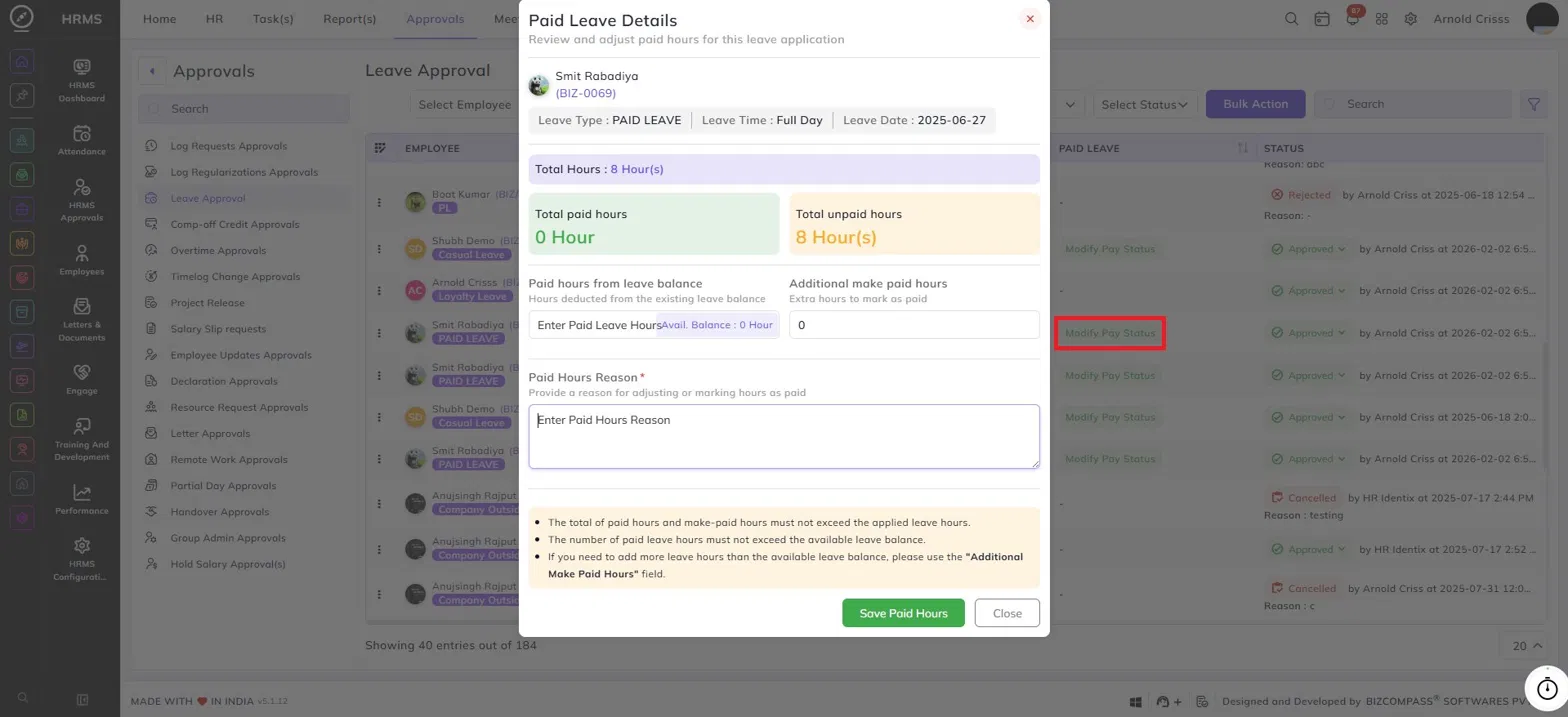Click the Employee Updates Approvals icon

(x=151, y=355)
